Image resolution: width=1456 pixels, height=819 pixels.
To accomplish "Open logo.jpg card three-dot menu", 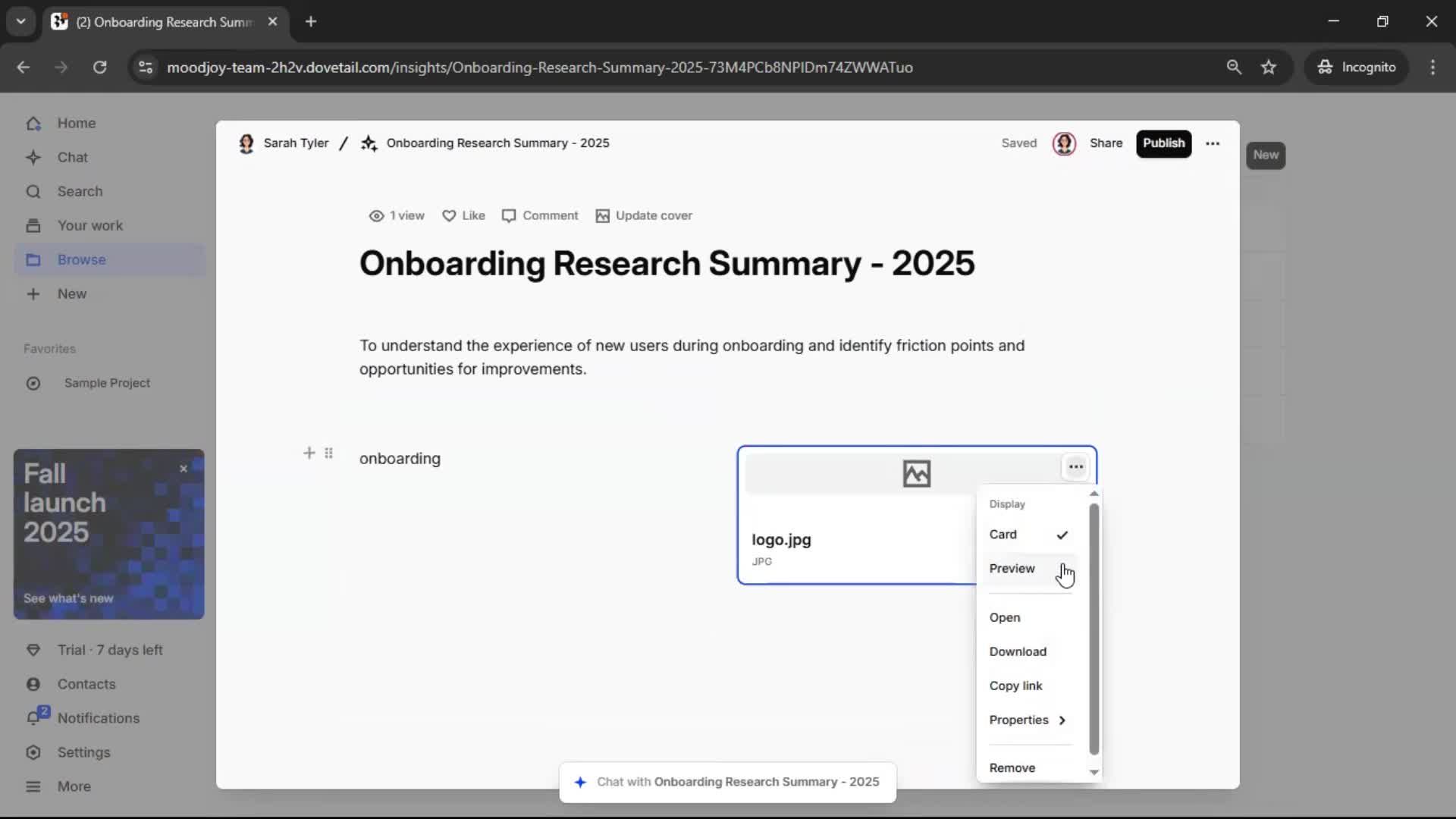I will (x=1075, y=467).
